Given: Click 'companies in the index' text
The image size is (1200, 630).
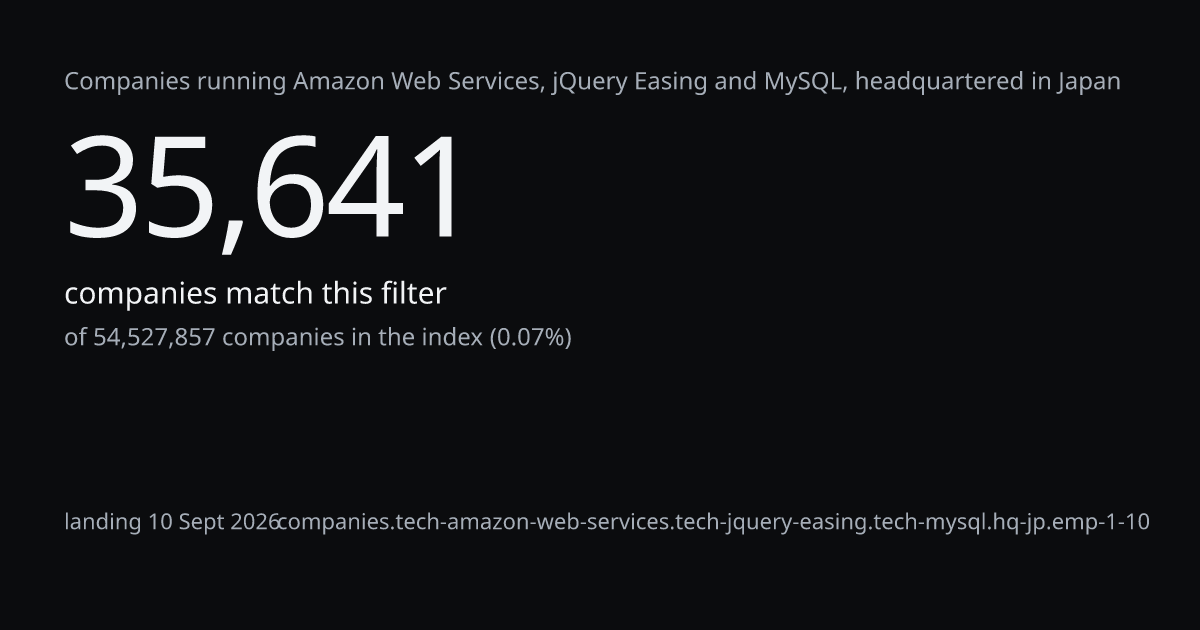Looking at the screenshot, I should [x=352, y=338].
